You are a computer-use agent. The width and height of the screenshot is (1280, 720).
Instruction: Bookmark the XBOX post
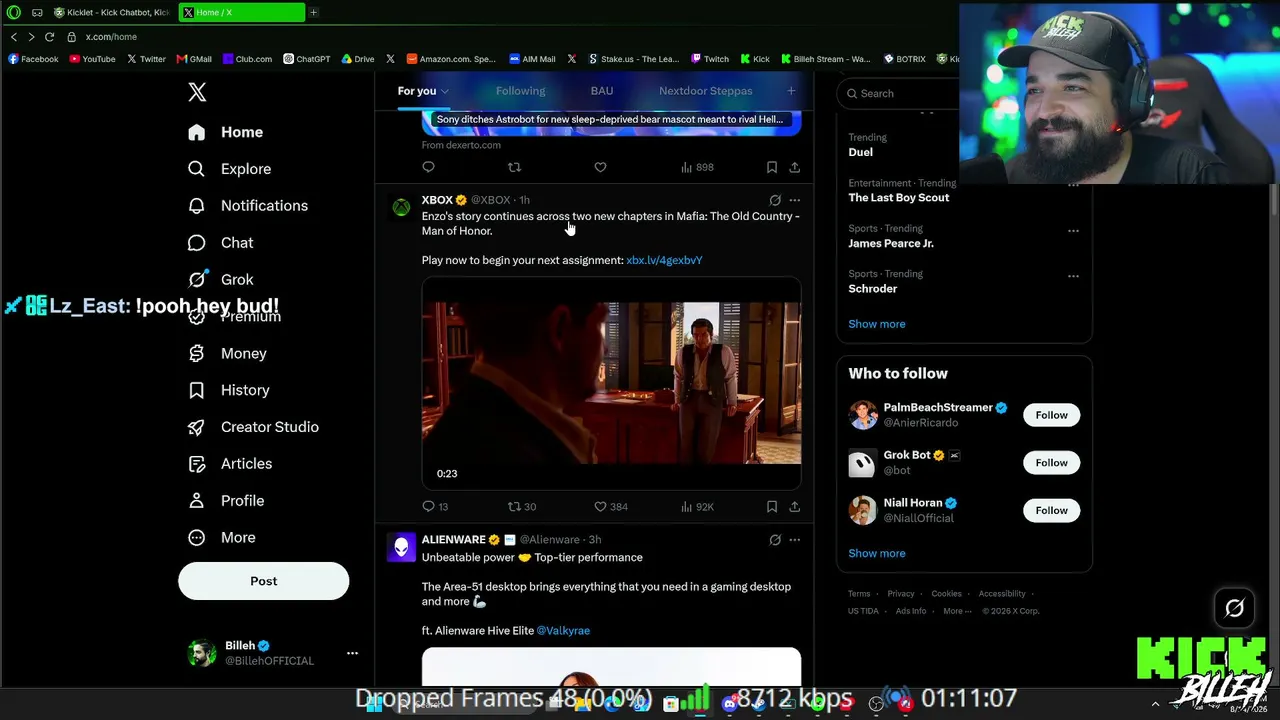click(772, 507)
